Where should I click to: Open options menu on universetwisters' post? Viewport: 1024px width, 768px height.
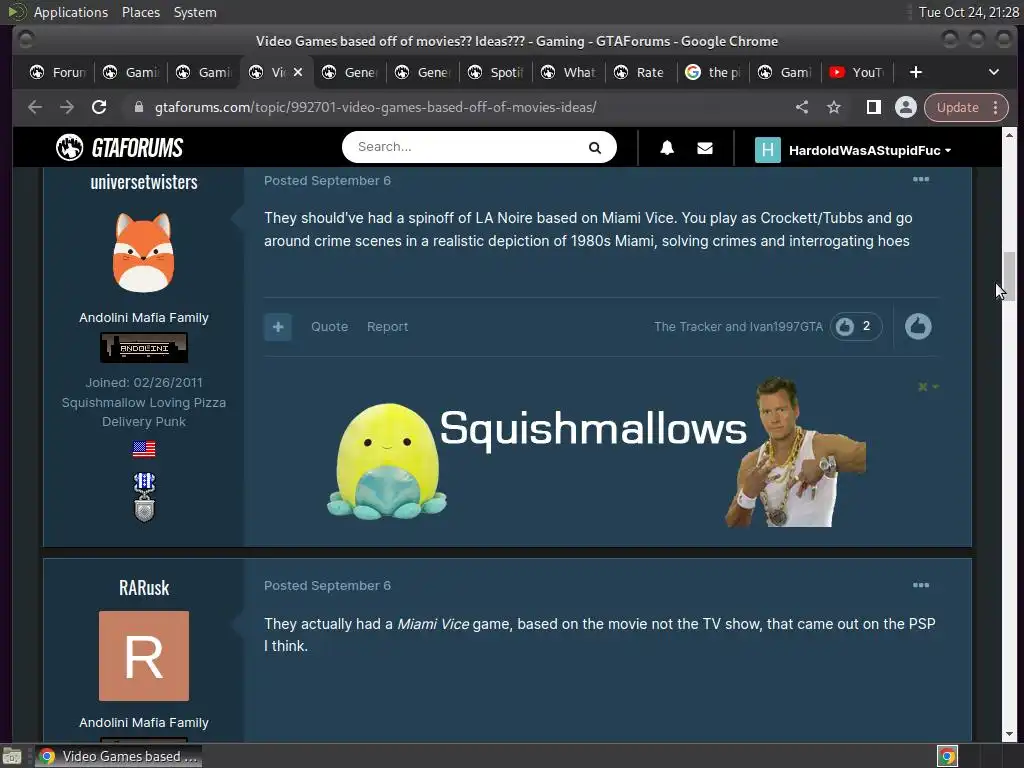click(921, 180)
